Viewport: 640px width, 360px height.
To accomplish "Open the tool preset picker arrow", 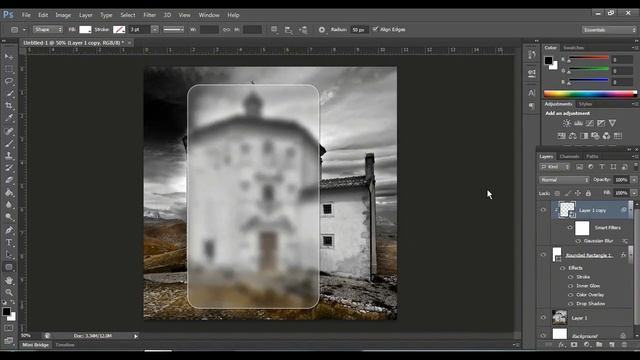I will click(24, 30).
